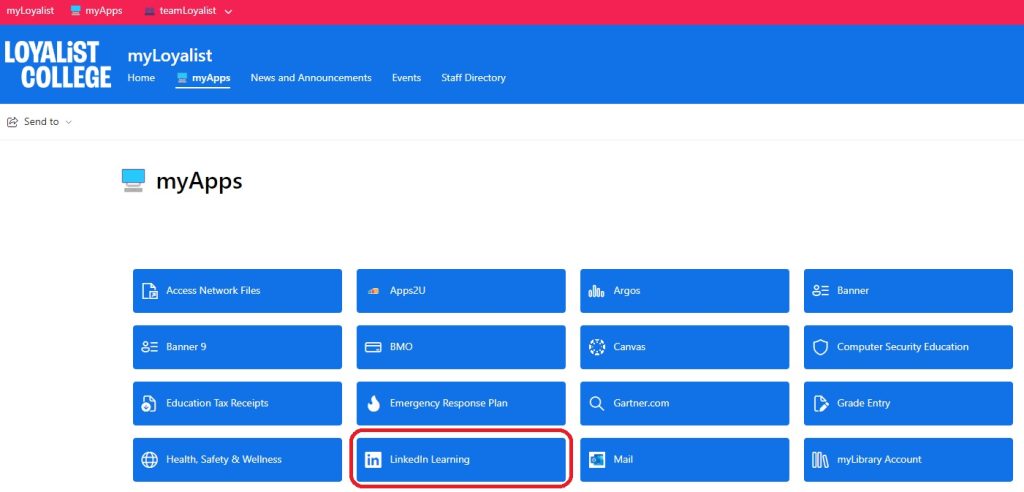Screen dimensions: 1024x492
Task: Open the Banner app tile
Action: pyautogui.click(x=908, y=291)
